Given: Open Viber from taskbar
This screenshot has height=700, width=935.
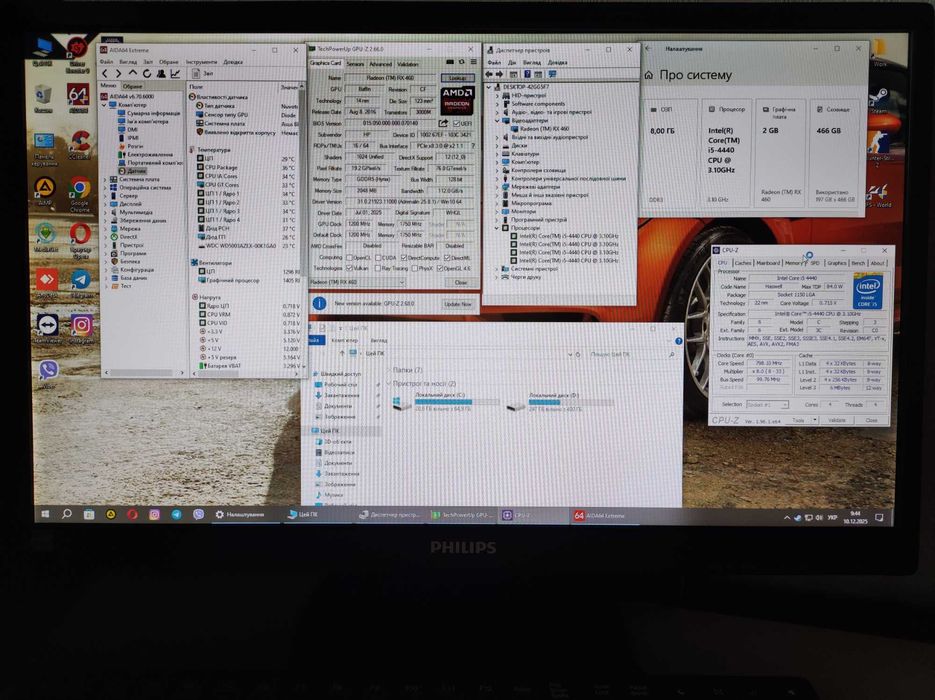Looking at the screenshot, I should point(198,514).
